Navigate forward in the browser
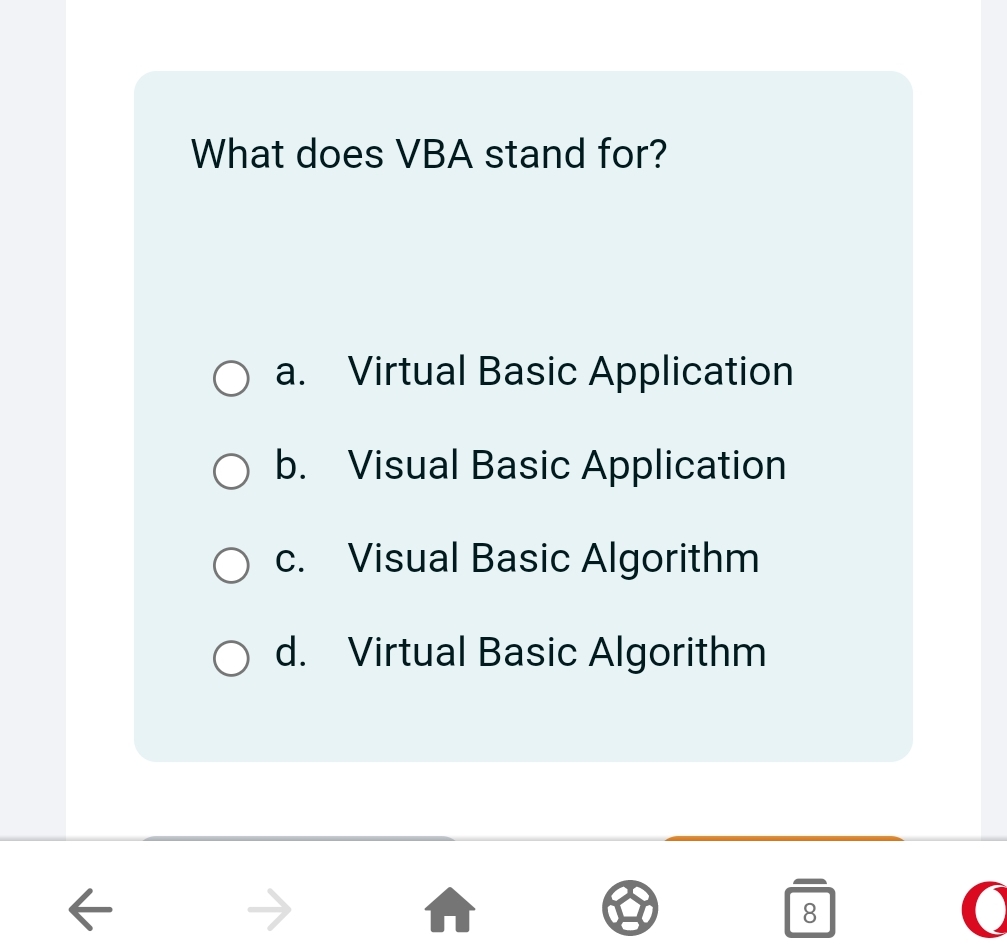Image resolution: width=1007 pixels, height=946 pixels. click(269, 910)
